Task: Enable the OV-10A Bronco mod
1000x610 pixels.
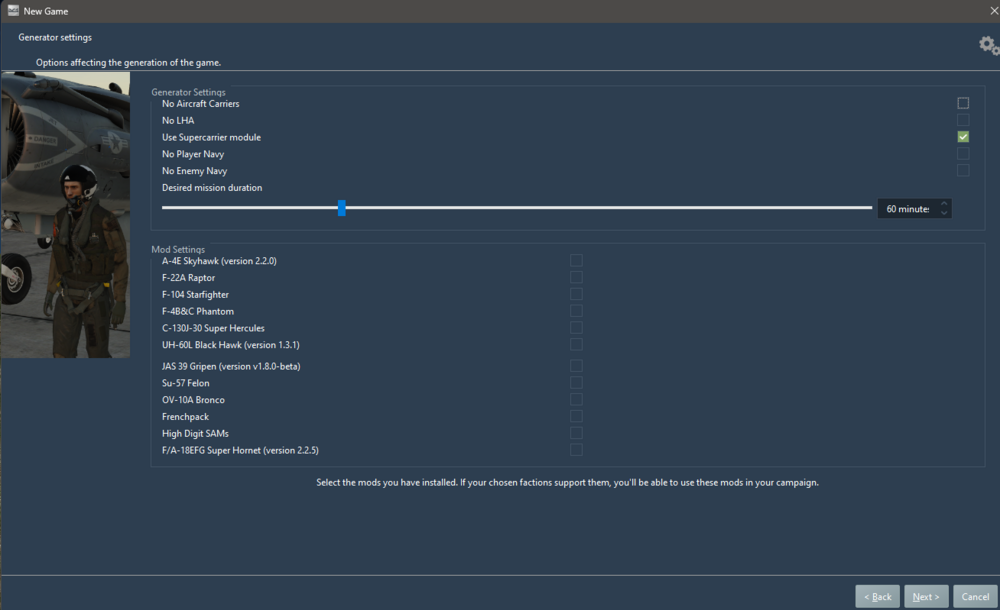Action: point(576,399)
